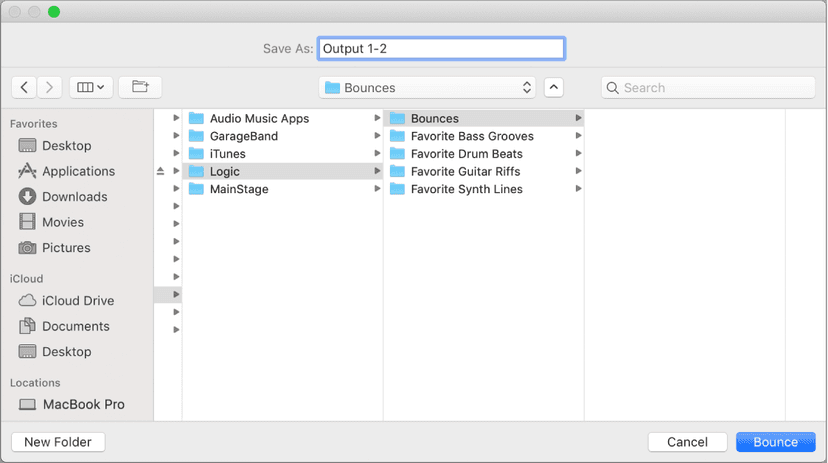Expand the arrow next to Favorite Bass Grooves
The width and height of the screenshot is (828, 463).
tap(578, 136)
